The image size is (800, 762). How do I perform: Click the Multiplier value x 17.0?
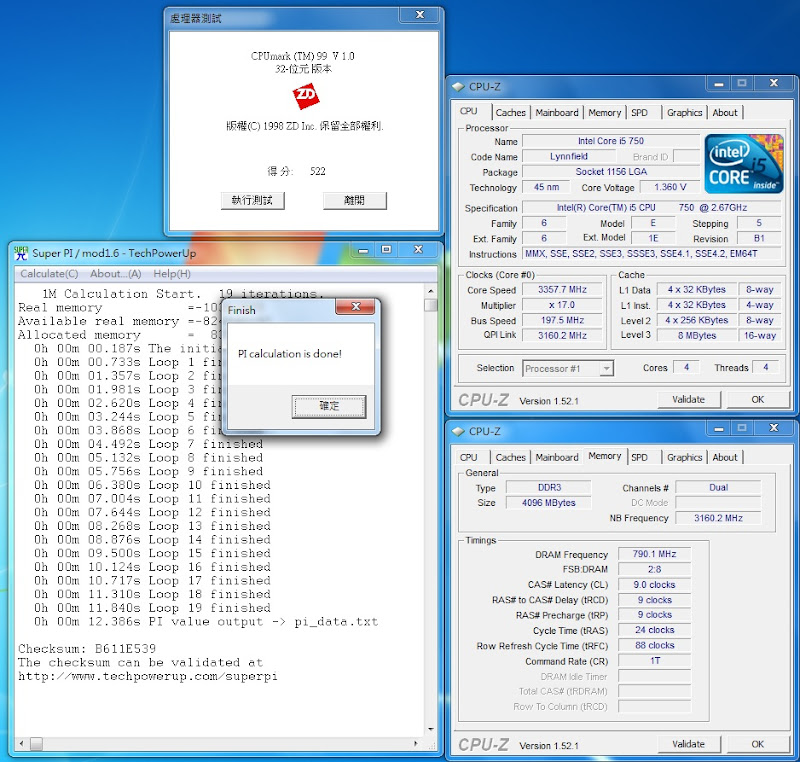click(x=562, y=305)
